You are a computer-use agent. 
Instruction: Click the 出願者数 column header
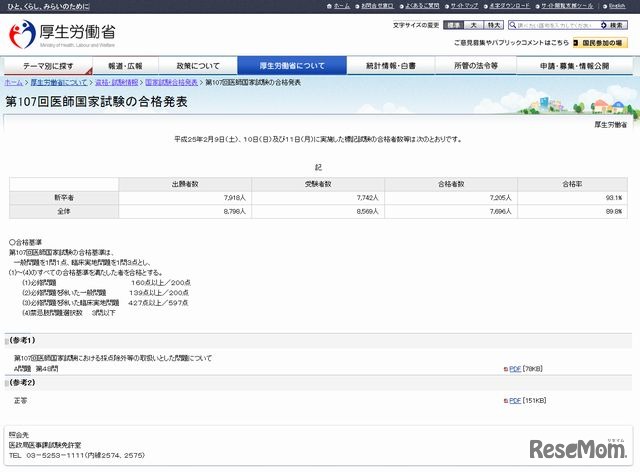[185, 184]
